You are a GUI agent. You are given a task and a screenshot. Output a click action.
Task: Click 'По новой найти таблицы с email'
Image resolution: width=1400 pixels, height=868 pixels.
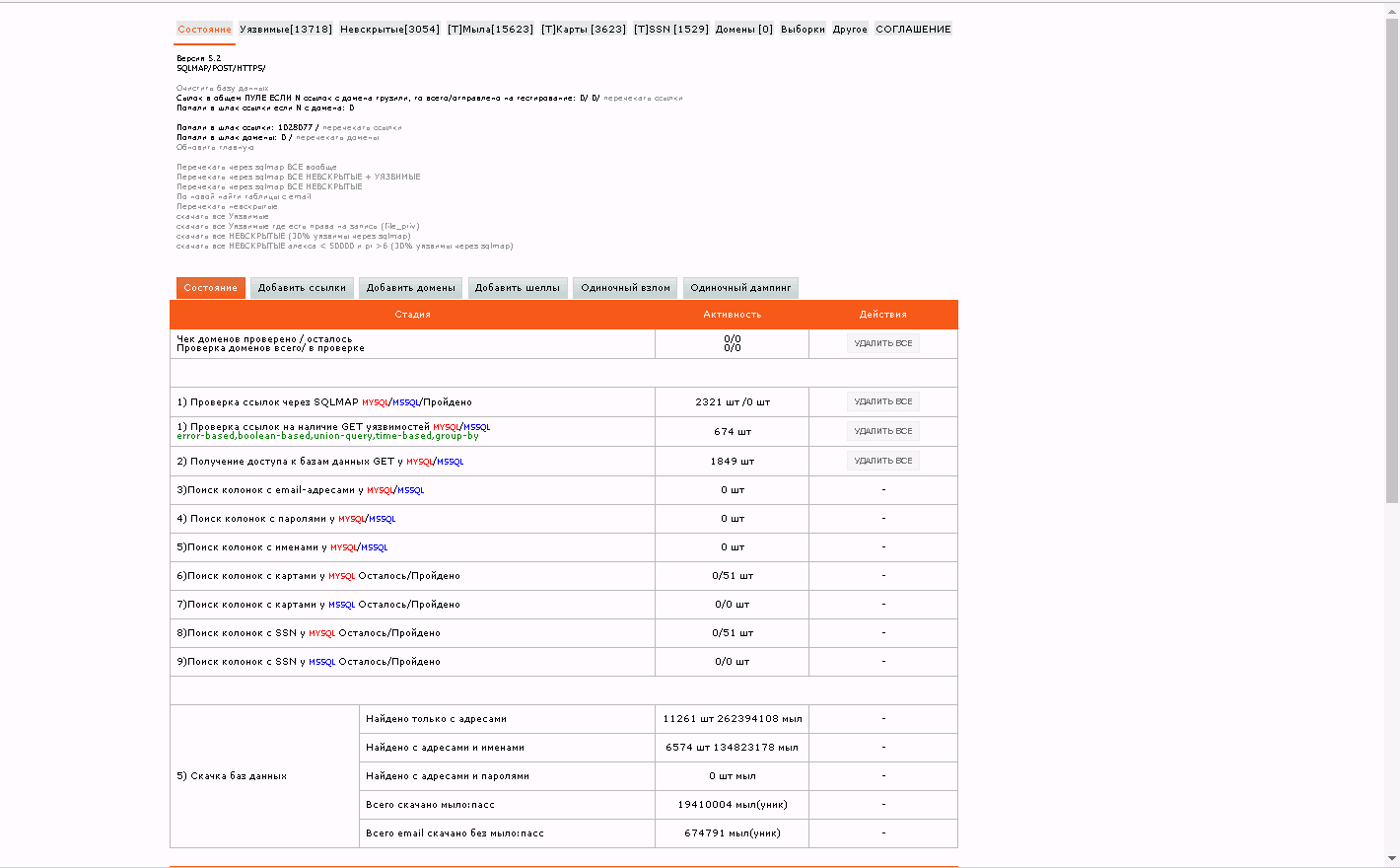pyautogui.click(x=244, y=197)
